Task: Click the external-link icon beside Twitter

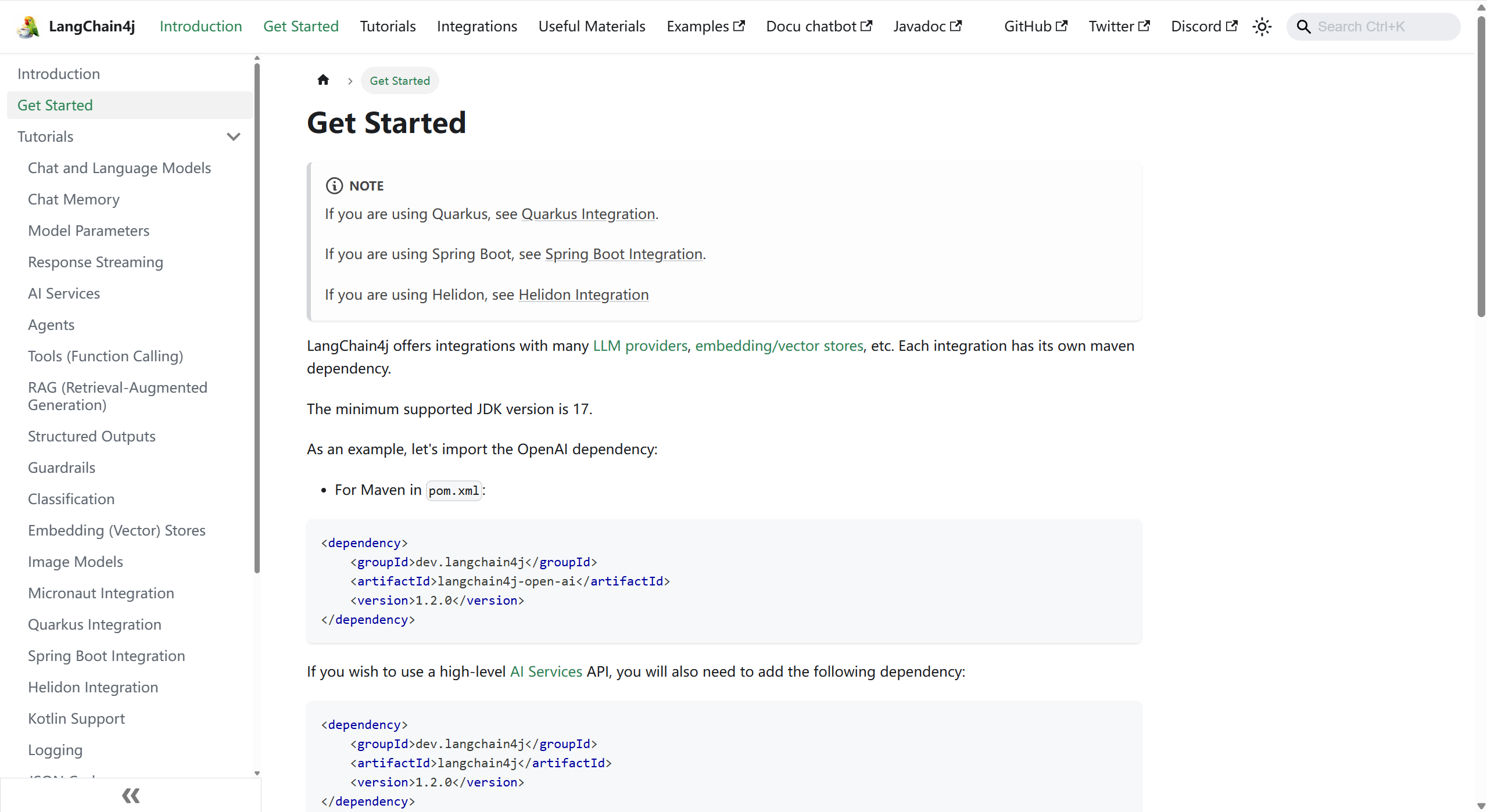Action: click(x=1144, y=26)
